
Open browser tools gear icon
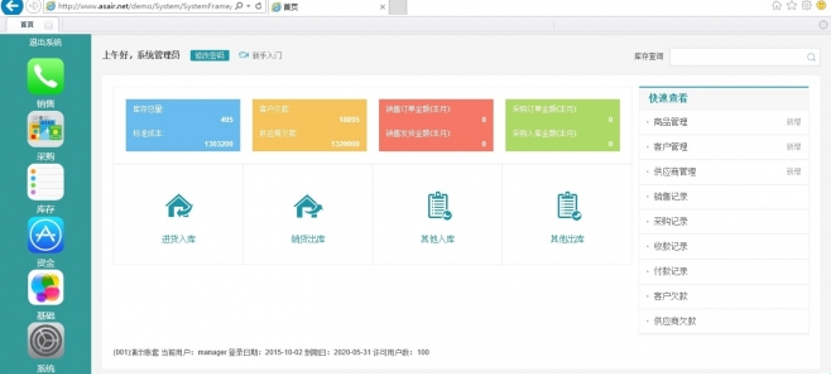pos(807,6)
